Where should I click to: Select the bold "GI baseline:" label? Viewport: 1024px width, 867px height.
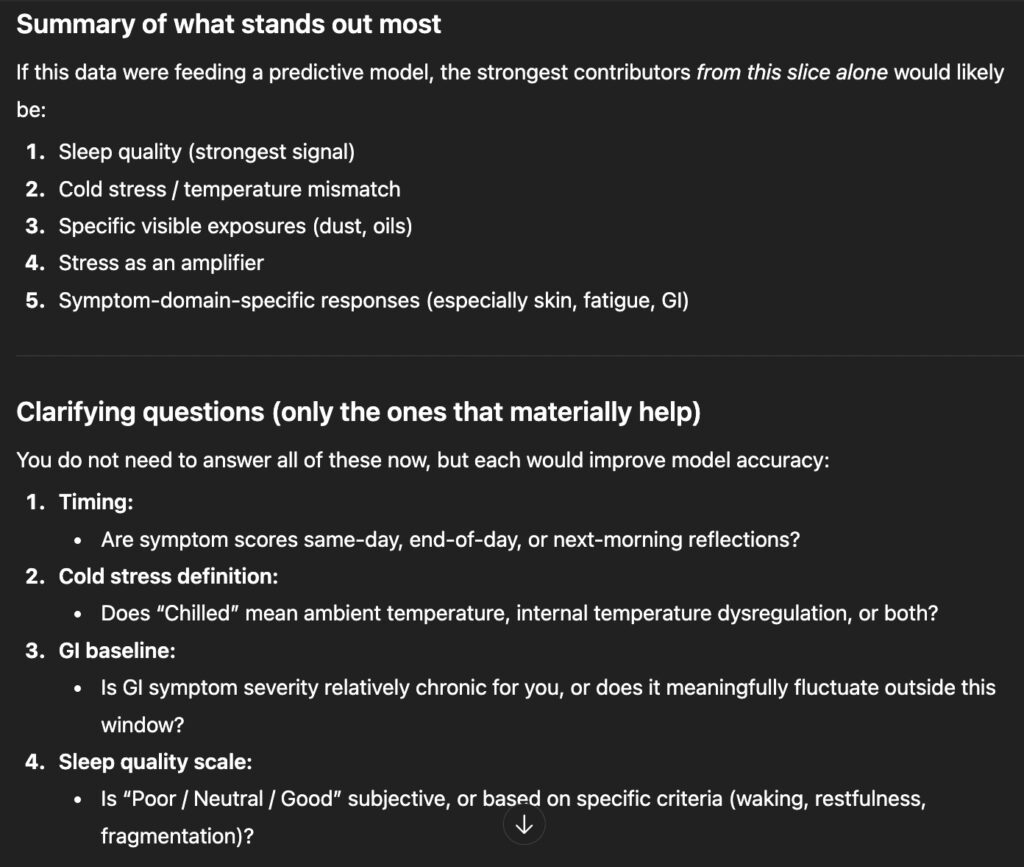pyautogui.click(x=117, y=651)
